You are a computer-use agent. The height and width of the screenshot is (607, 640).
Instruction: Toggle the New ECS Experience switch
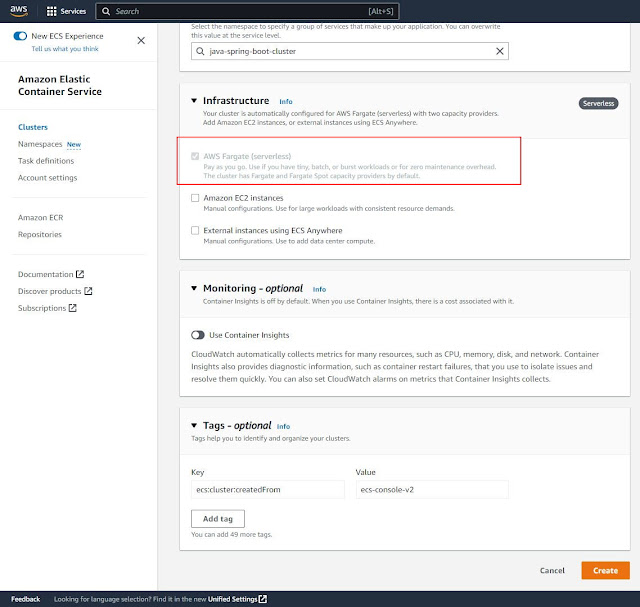(x=20, y=36)
